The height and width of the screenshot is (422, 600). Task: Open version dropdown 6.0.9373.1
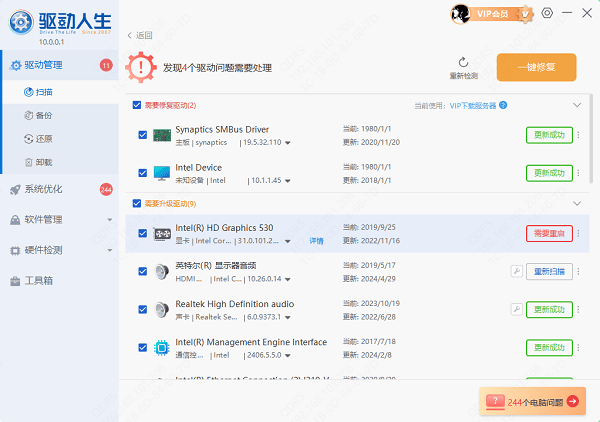click(288, 318)
